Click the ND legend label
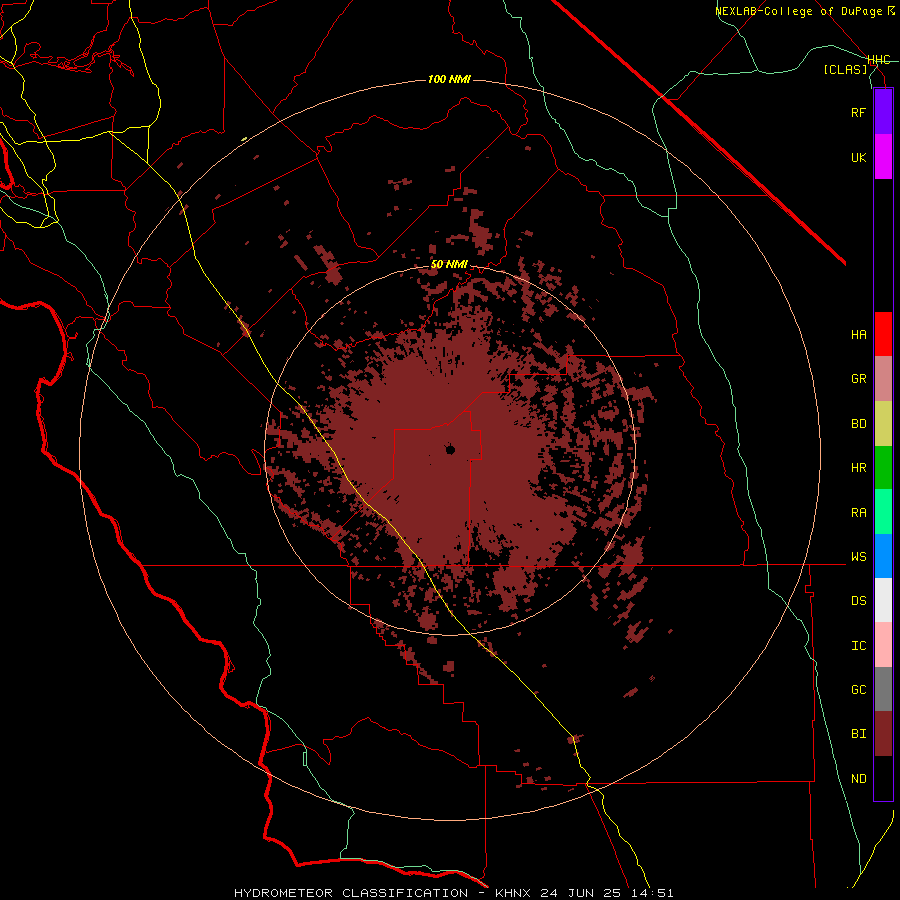The height and width of the screenshot is (900, 900). [x=858, y=779]
